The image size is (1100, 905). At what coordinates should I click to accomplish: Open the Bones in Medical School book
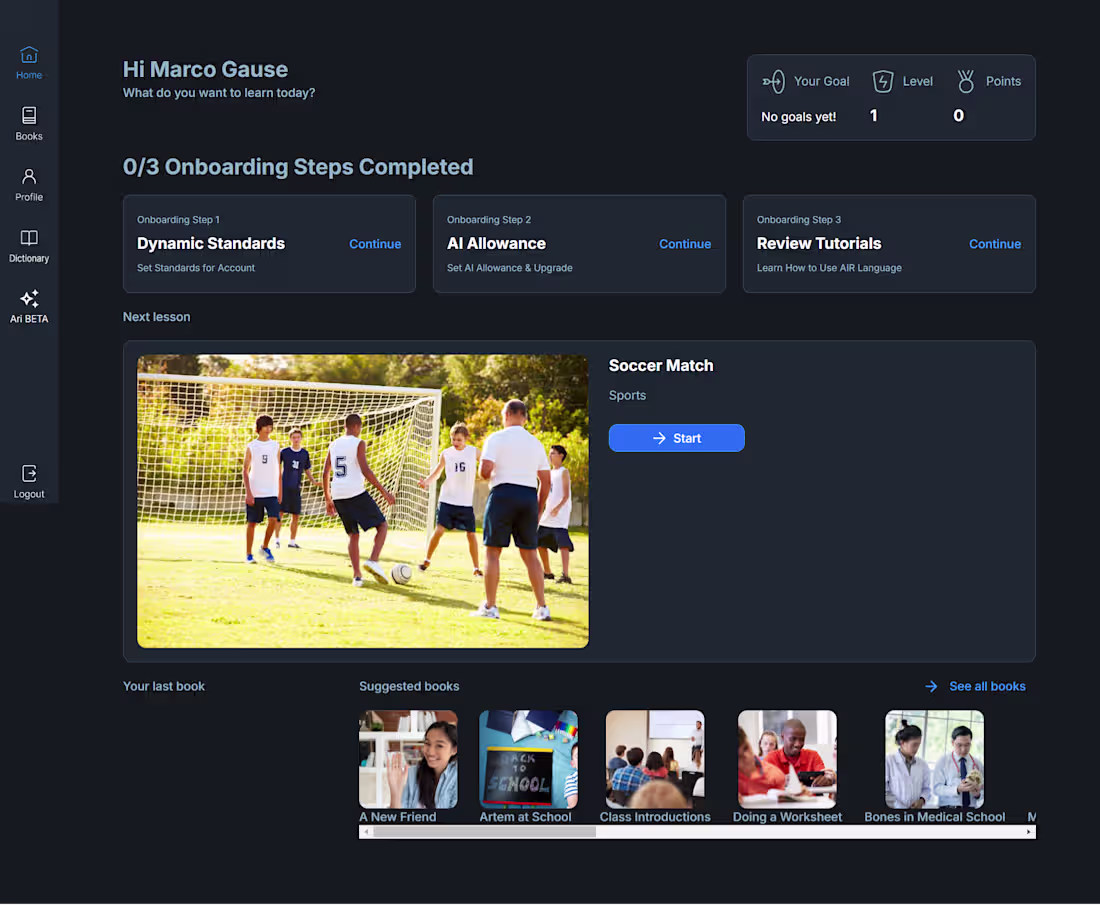coord(933,758)
